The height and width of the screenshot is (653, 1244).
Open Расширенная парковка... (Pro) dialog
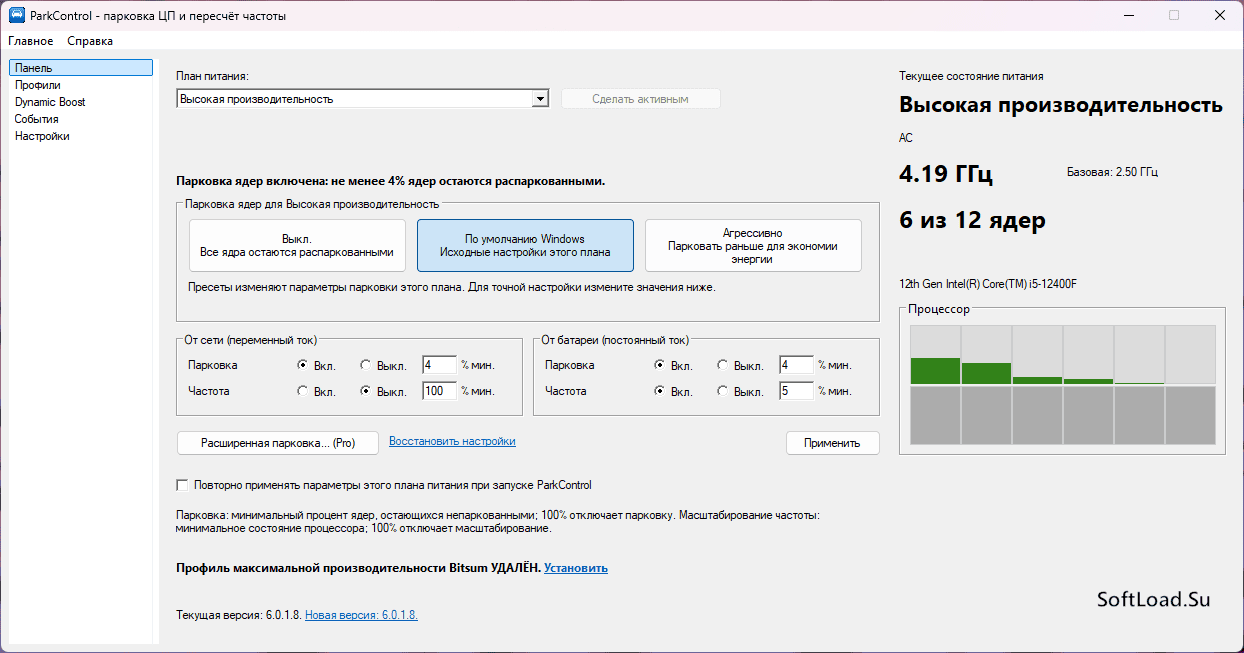pos(278,443)
